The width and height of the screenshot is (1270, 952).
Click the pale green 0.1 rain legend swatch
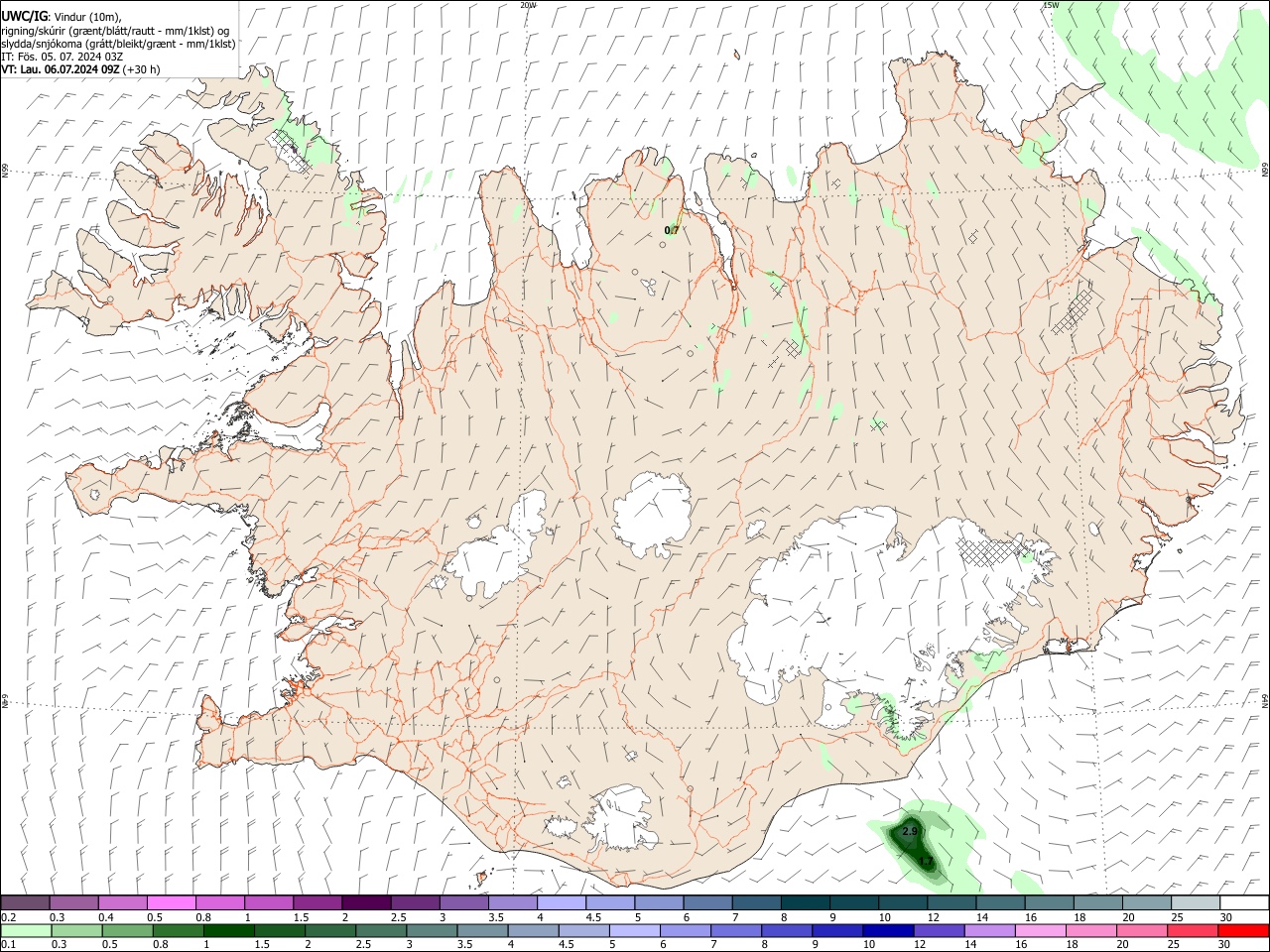25,930
